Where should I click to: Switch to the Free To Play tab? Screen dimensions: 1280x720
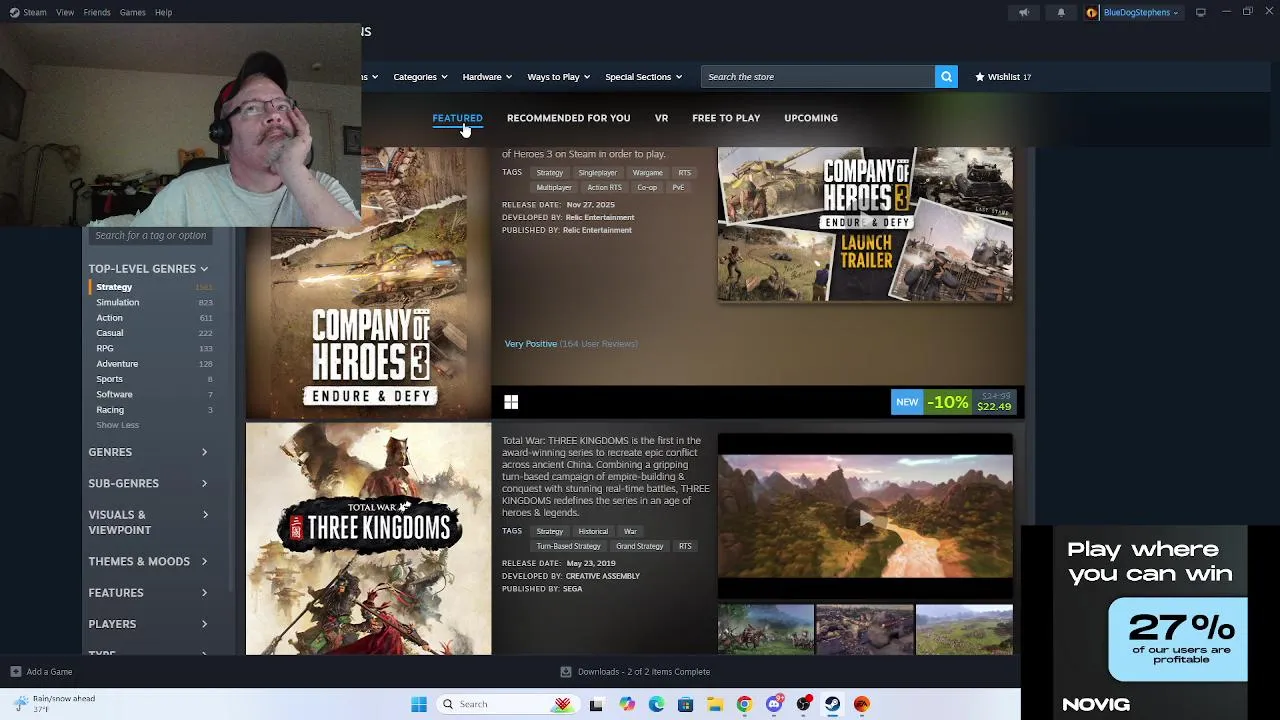[x=726, y=118]
